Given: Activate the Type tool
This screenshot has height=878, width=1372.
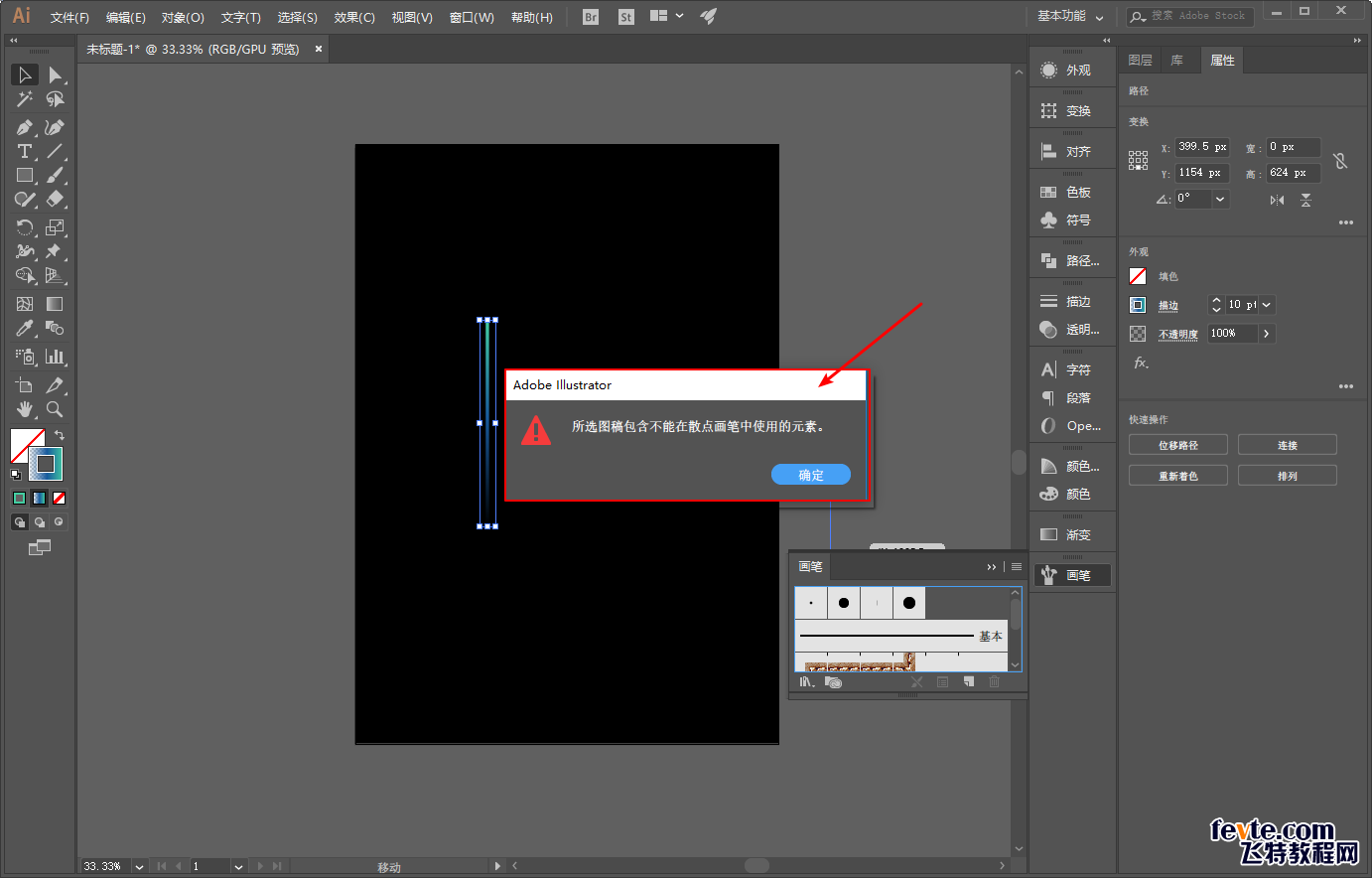Looking at the screenshot, I should 25,152.
